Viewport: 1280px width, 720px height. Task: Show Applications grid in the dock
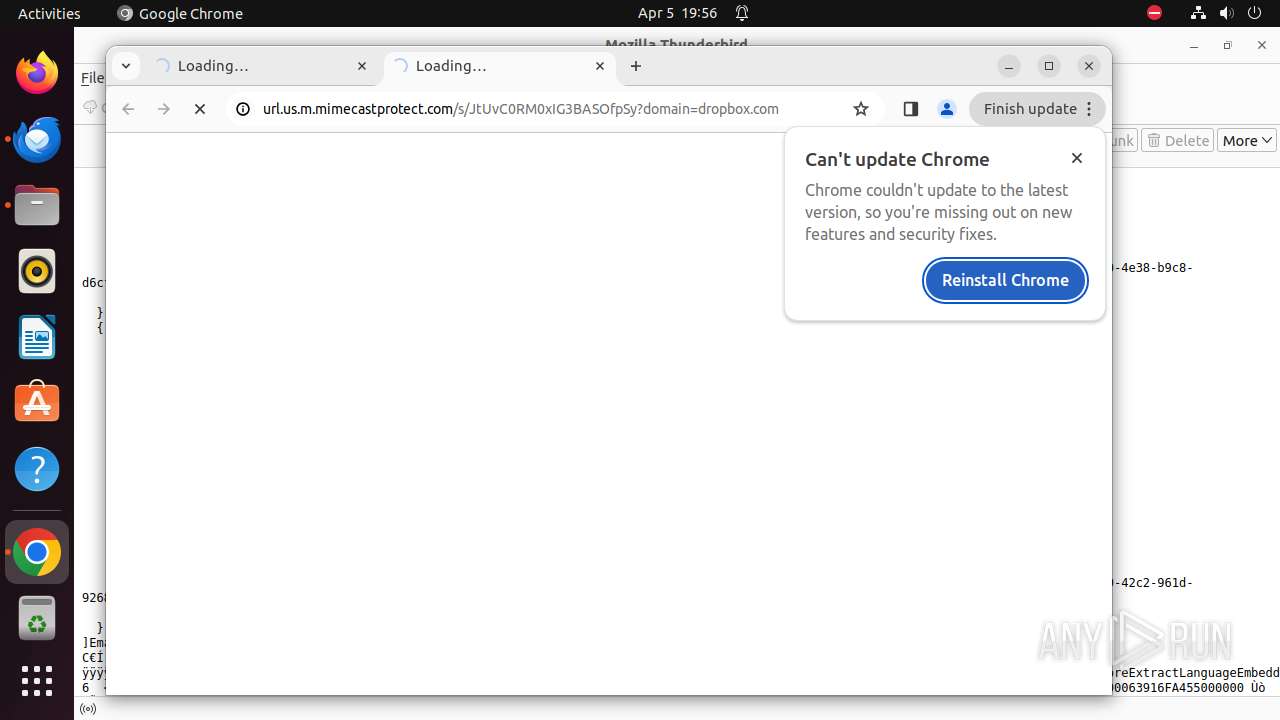37,681
